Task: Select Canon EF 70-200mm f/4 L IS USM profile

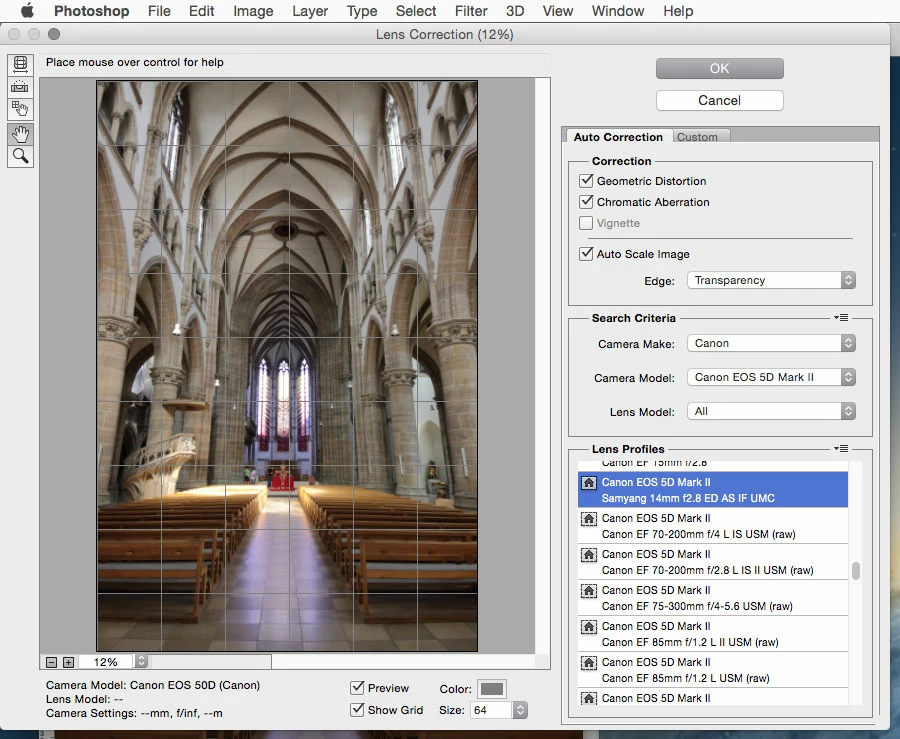Action: 712,526
